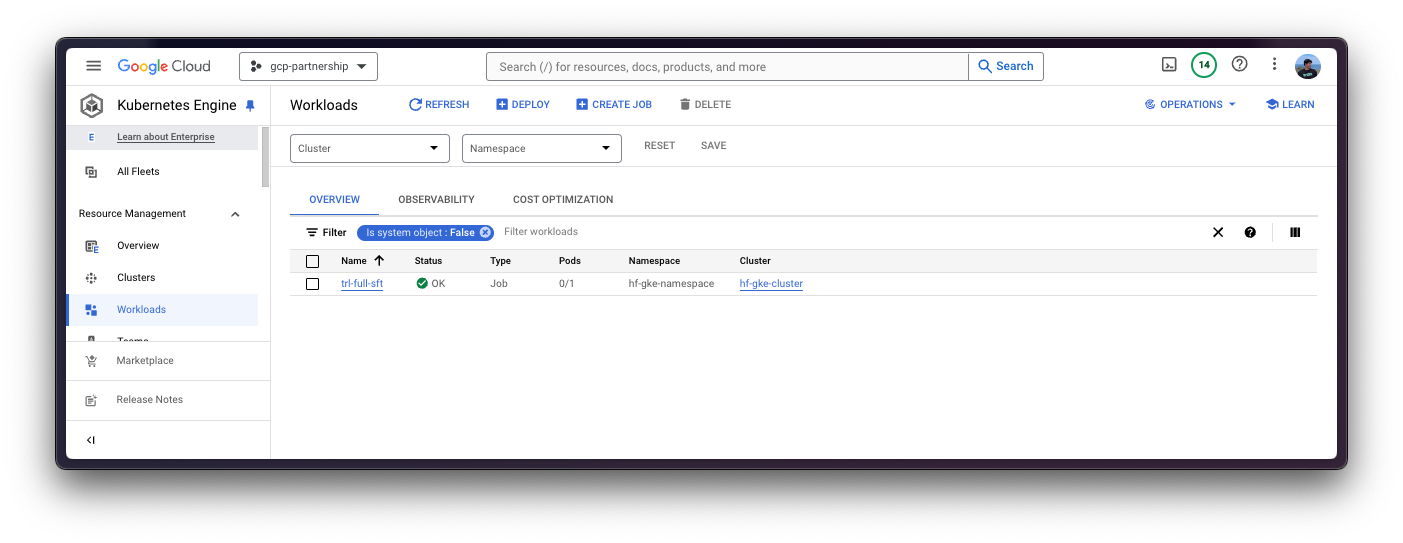The width and height of the screenshot is (1403, 543).
Task: Open the Cluster dropdown filter
Action: [x=369, y=148]
